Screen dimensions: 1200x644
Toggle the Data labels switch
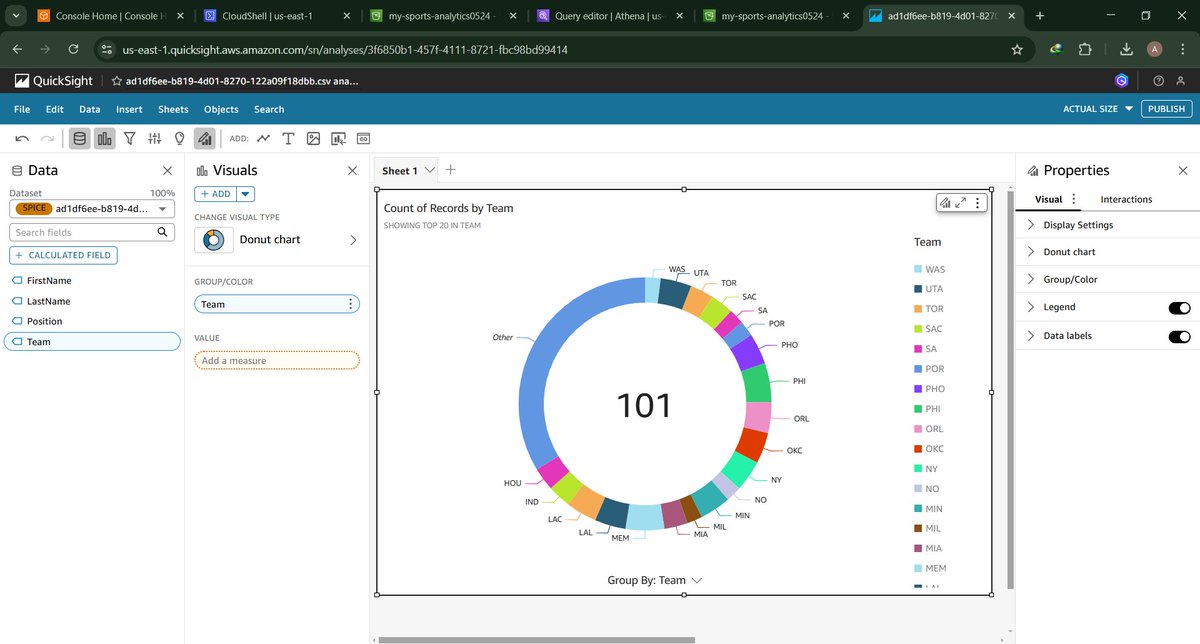tap(1179, 337)
